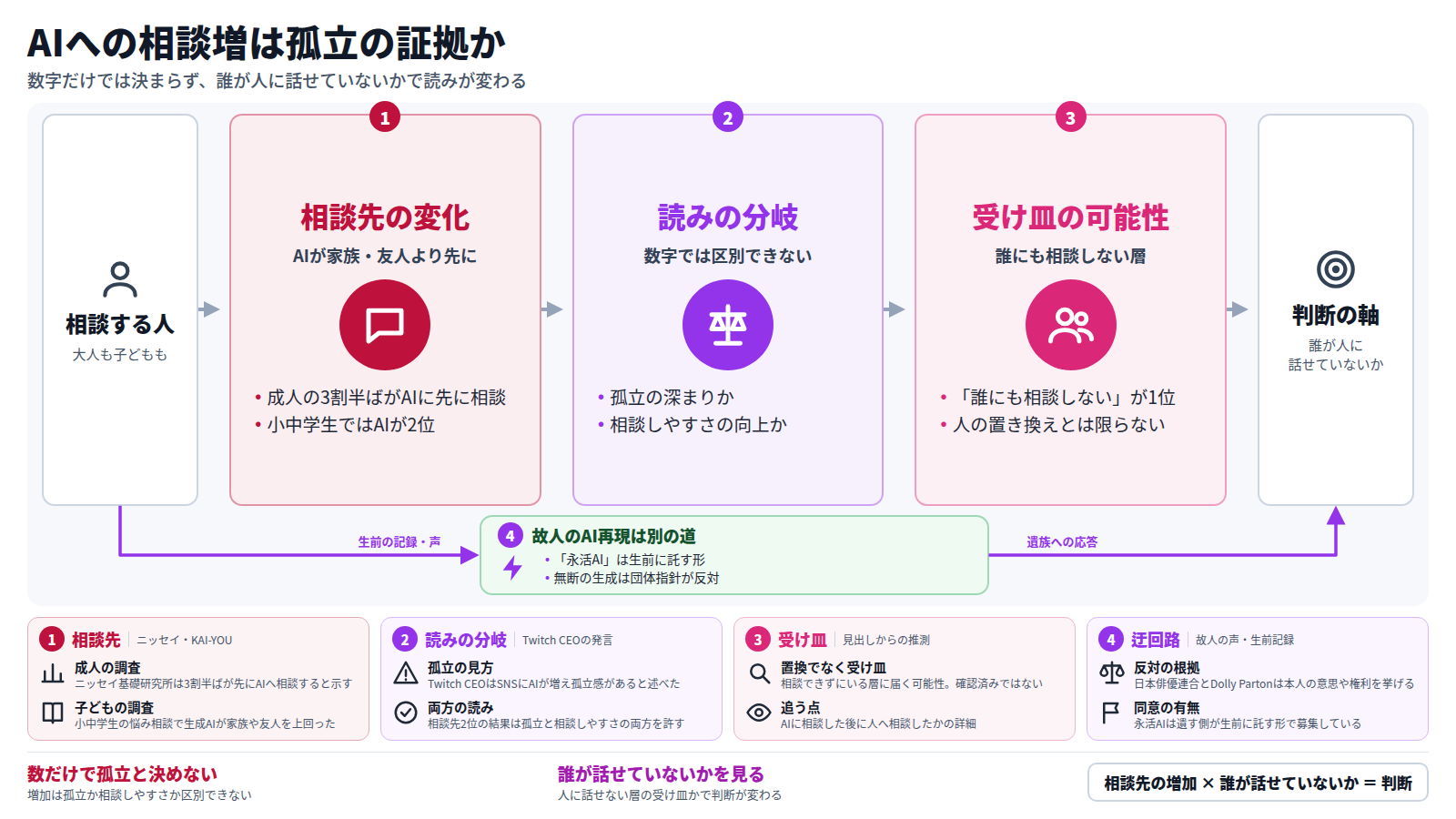Click the bullet 人の置き換えとは限らない
This screenshot has height=819, width=1456.
(1059, 425)
